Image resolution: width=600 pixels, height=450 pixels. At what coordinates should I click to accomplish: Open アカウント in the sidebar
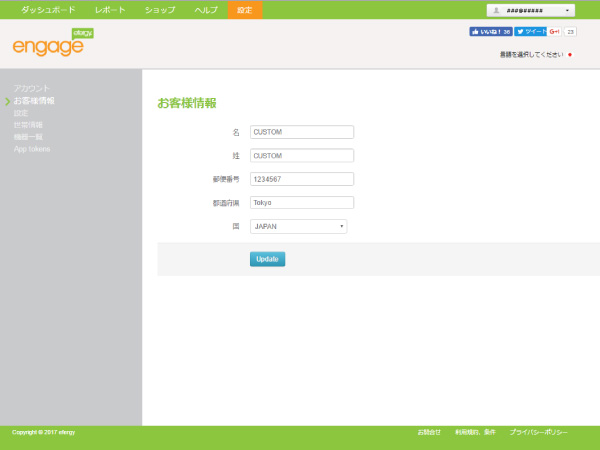click(x=32, y=88)
